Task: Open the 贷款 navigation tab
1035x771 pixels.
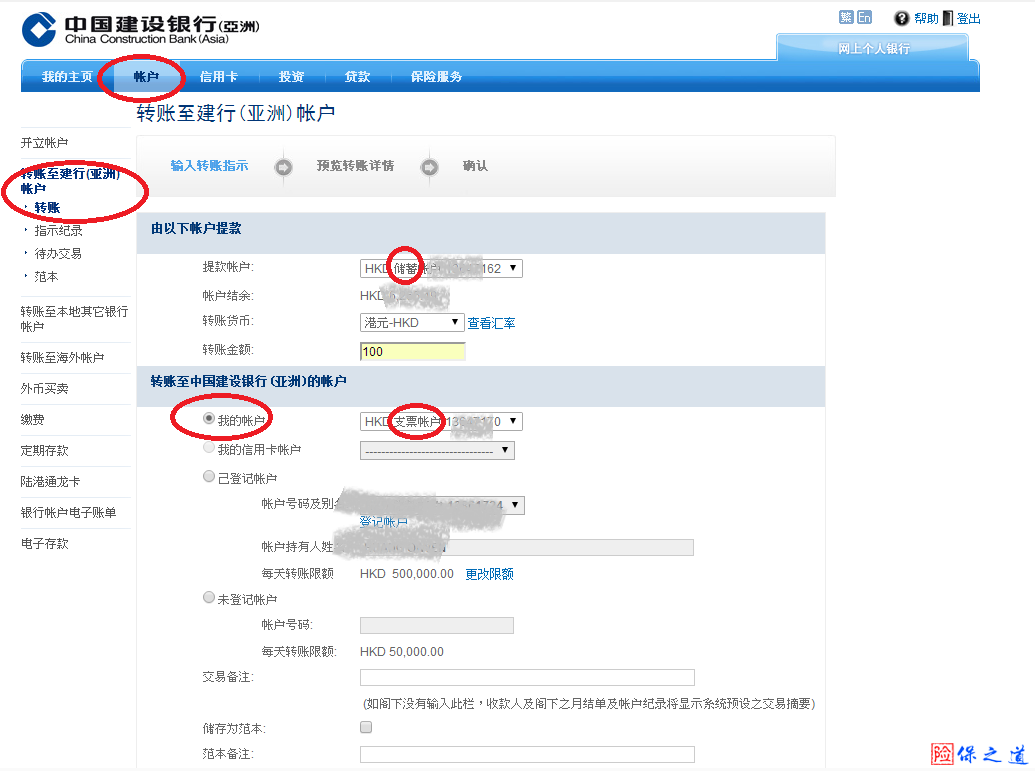Action: 357,77
